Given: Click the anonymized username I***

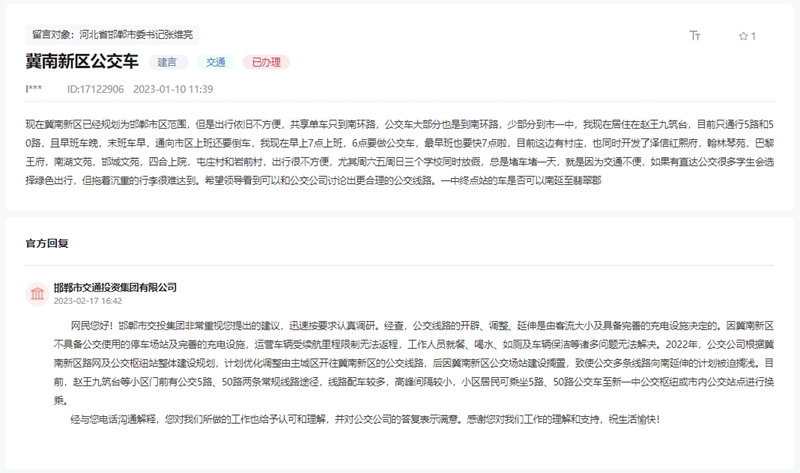Looking at the screenshot, I should tap(34, 89).
